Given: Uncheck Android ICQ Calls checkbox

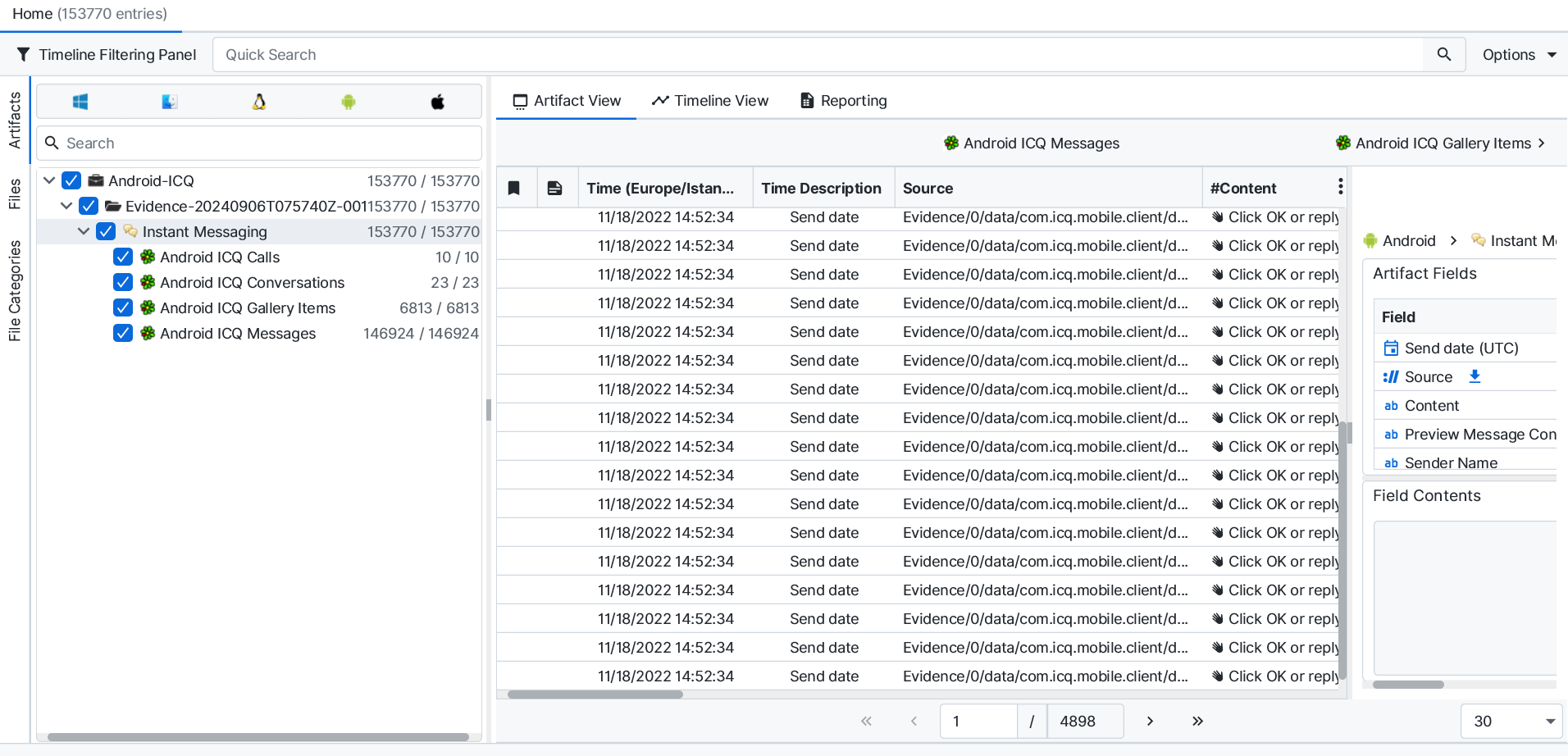Looking at the screenshot, I should (123, 257).
